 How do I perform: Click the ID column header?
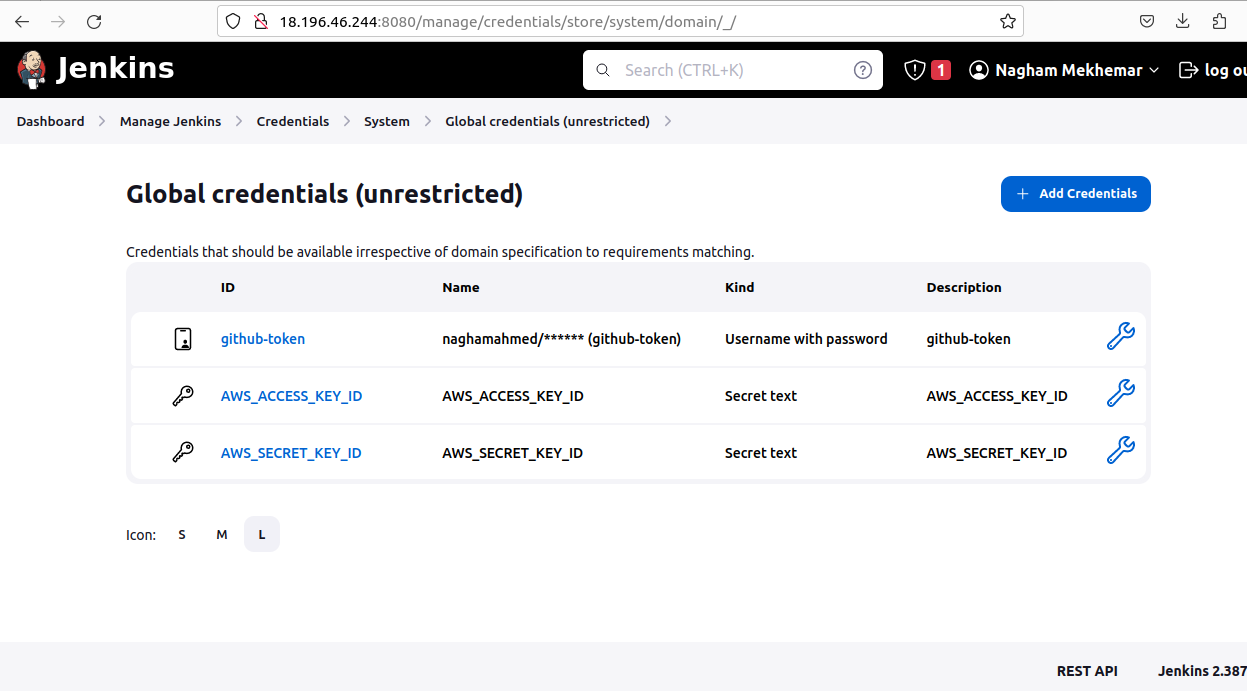point(228,287)
